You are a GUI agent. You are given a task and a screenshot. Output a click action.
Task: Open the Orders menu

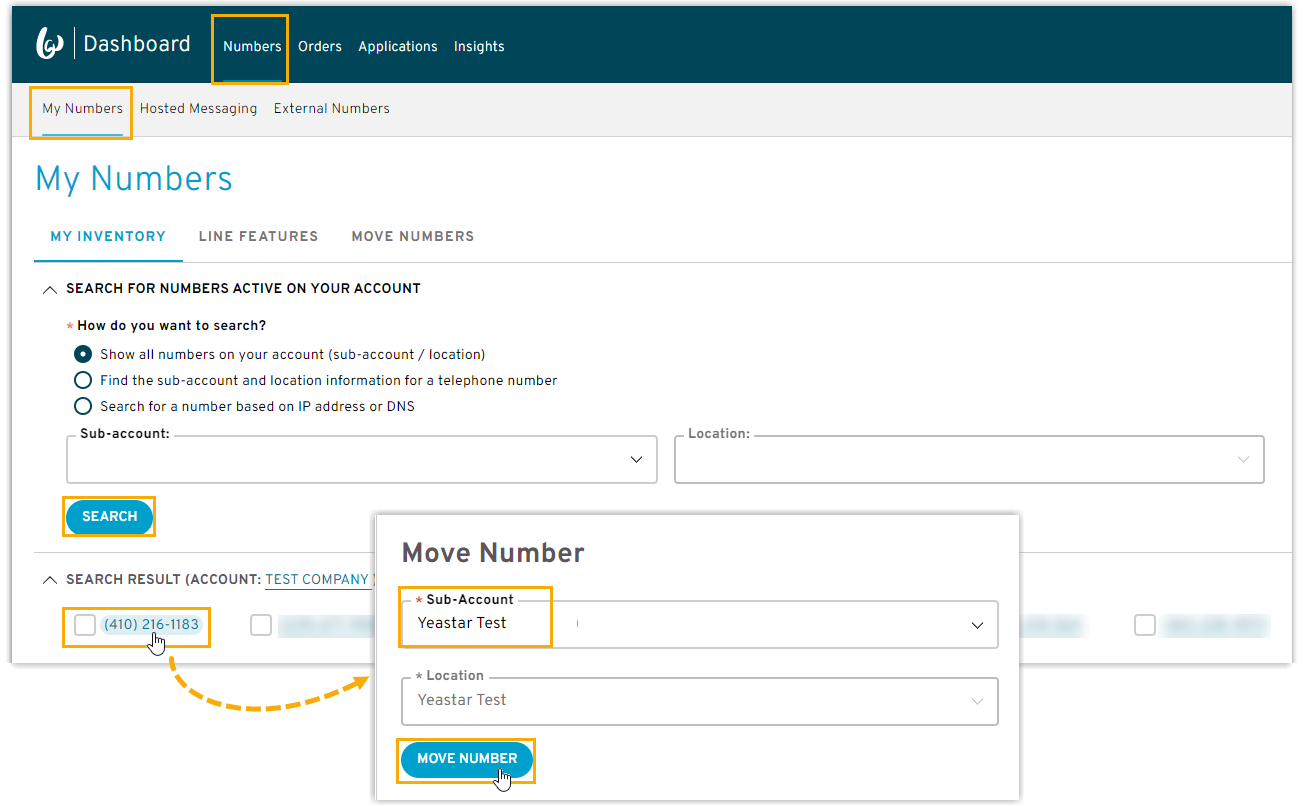320,47
